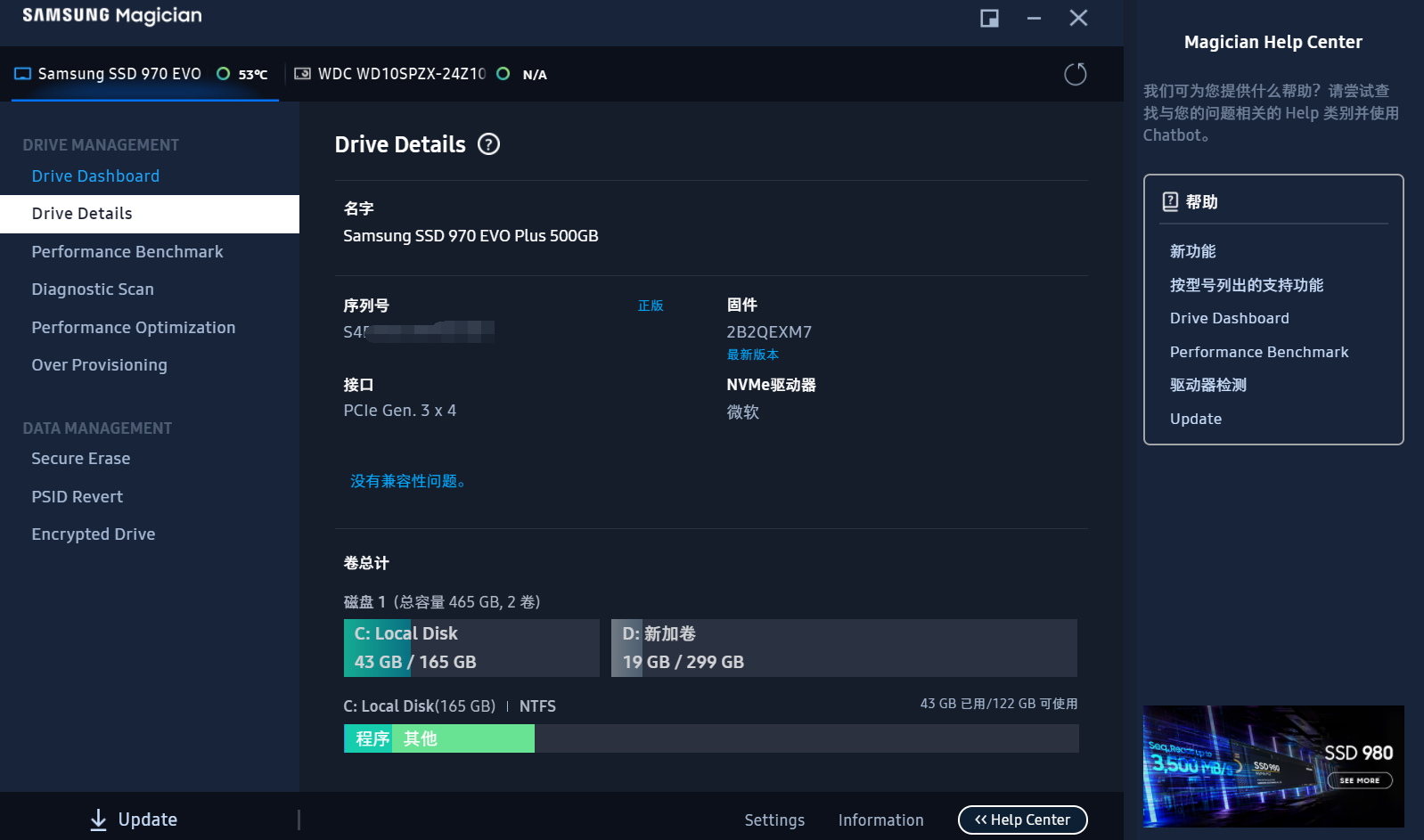Image resolution: width=1424 pixels, height=840 pixels.
Task: Click the Samsung SSD health status circle
Action: pos(224,74)
